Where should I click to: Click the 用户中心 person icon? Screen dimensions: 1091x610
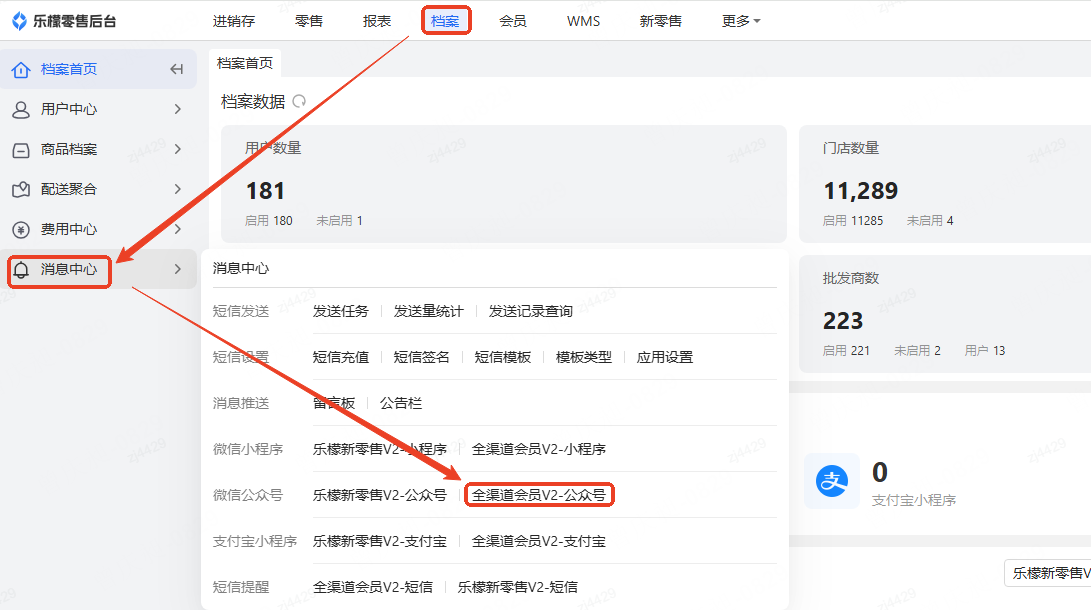coord(21,109)
